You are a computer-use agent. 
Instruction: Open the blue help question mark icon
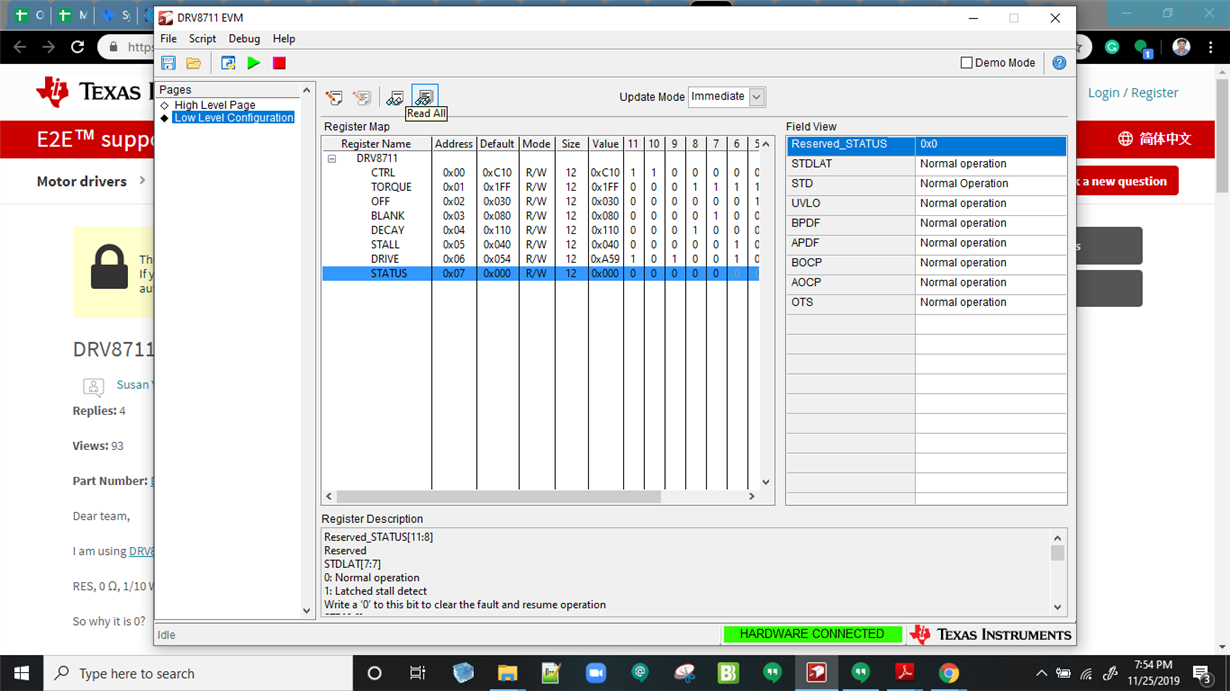click(x=1059, y=63)
